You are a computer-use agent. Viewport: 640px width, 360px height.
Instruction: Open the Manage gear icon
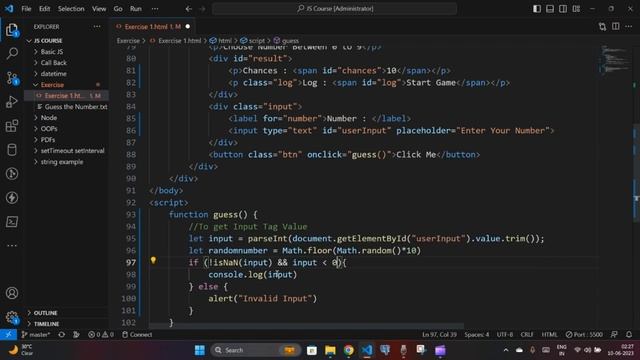12,317
